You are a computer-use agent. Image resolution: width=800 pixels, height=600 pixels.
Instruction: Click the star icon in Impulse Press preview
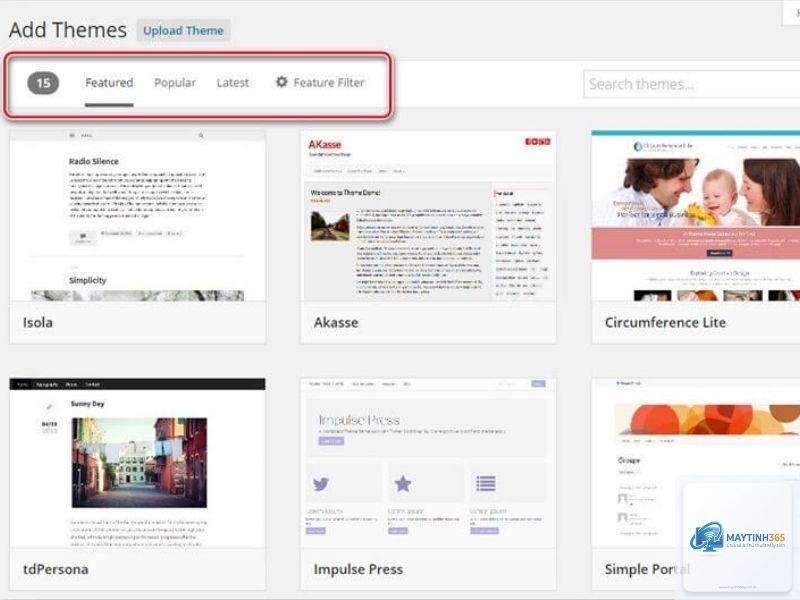click(403, 483)
